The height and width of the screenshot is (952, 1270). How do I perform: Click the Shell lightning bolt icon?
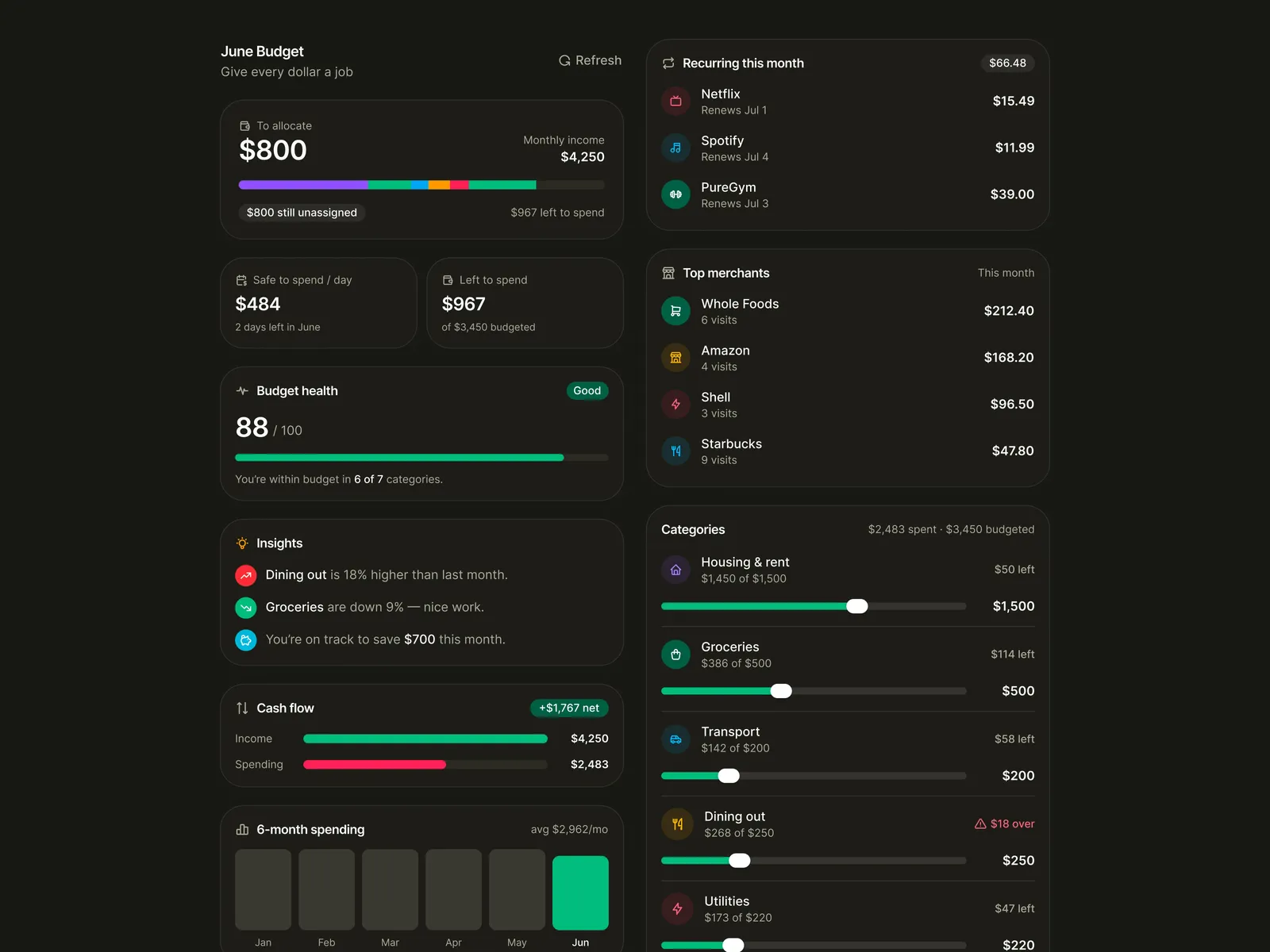[675, 405]
